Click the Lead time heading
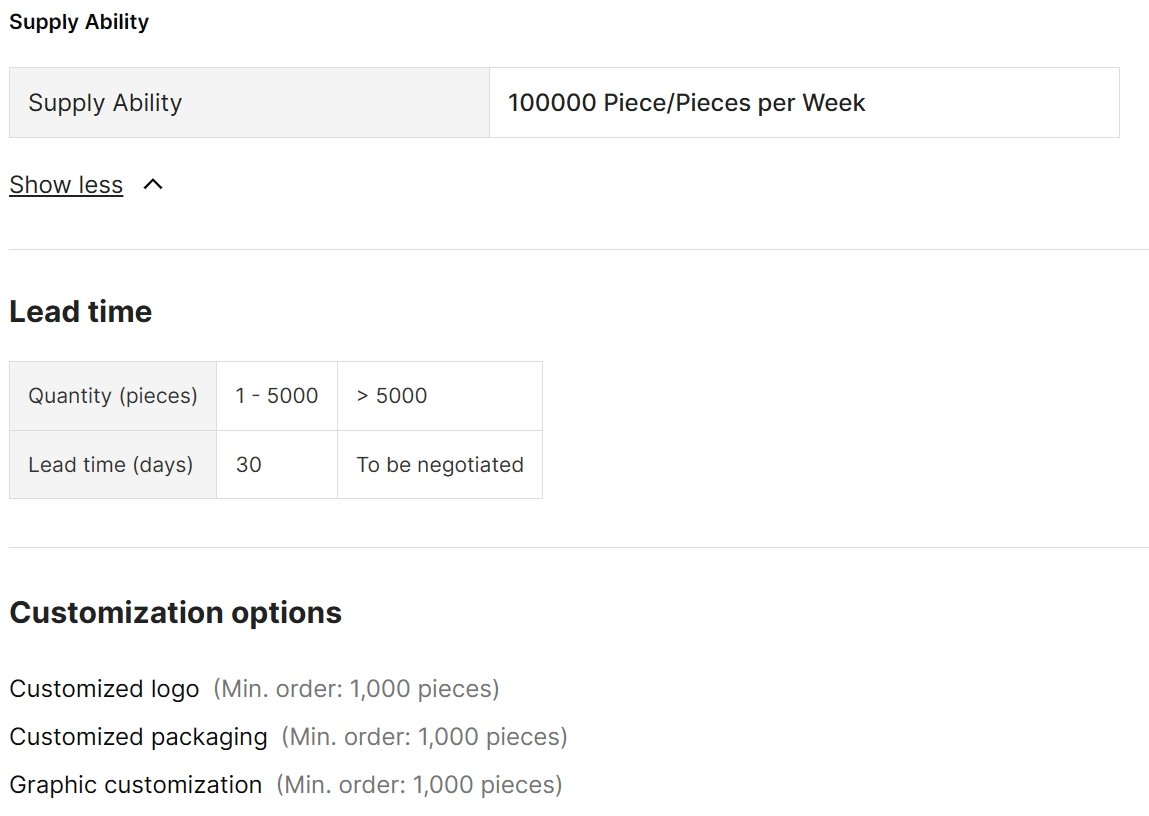1149x816 pixels. [x=80, y=312]
